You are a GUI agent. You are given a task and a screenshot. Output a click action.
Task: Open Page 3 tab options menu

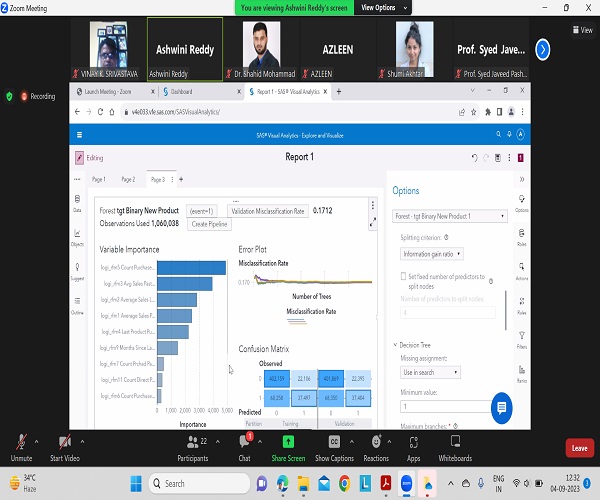click(172, 179)
